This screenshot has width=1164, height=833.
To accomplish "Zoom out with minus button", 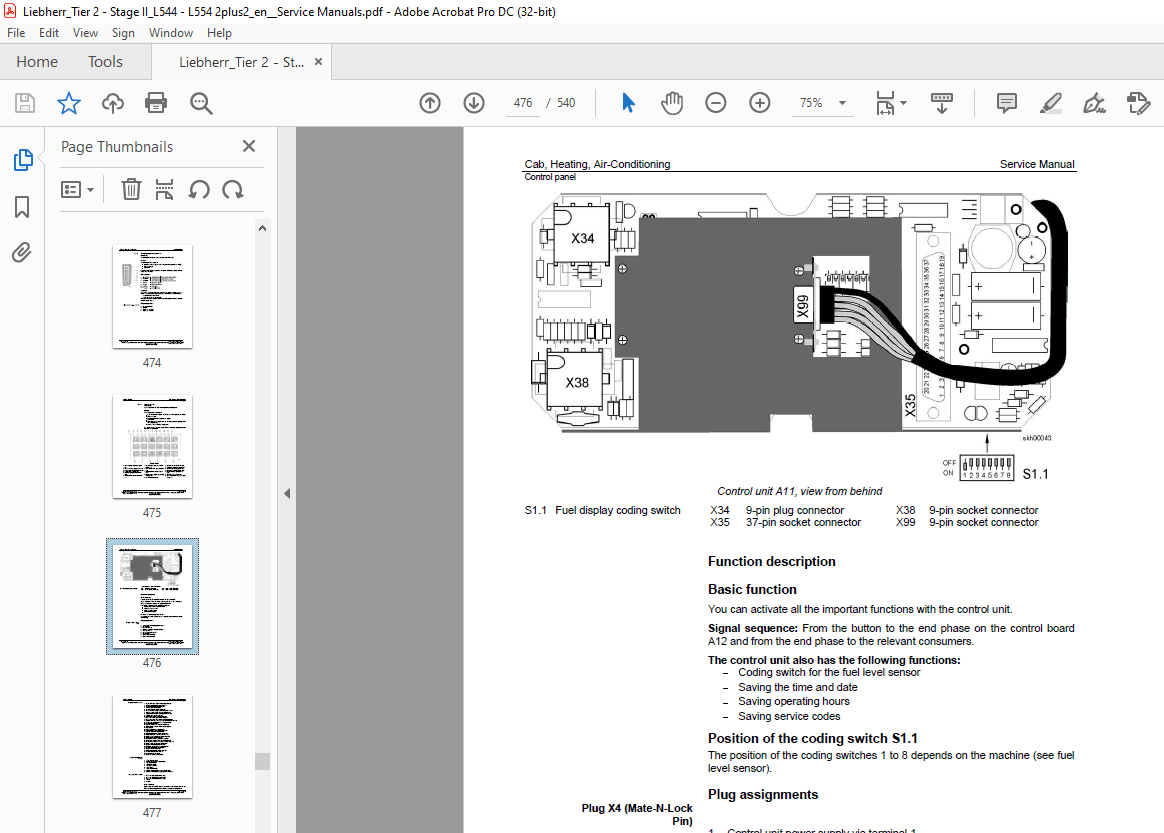I will 716,103.
